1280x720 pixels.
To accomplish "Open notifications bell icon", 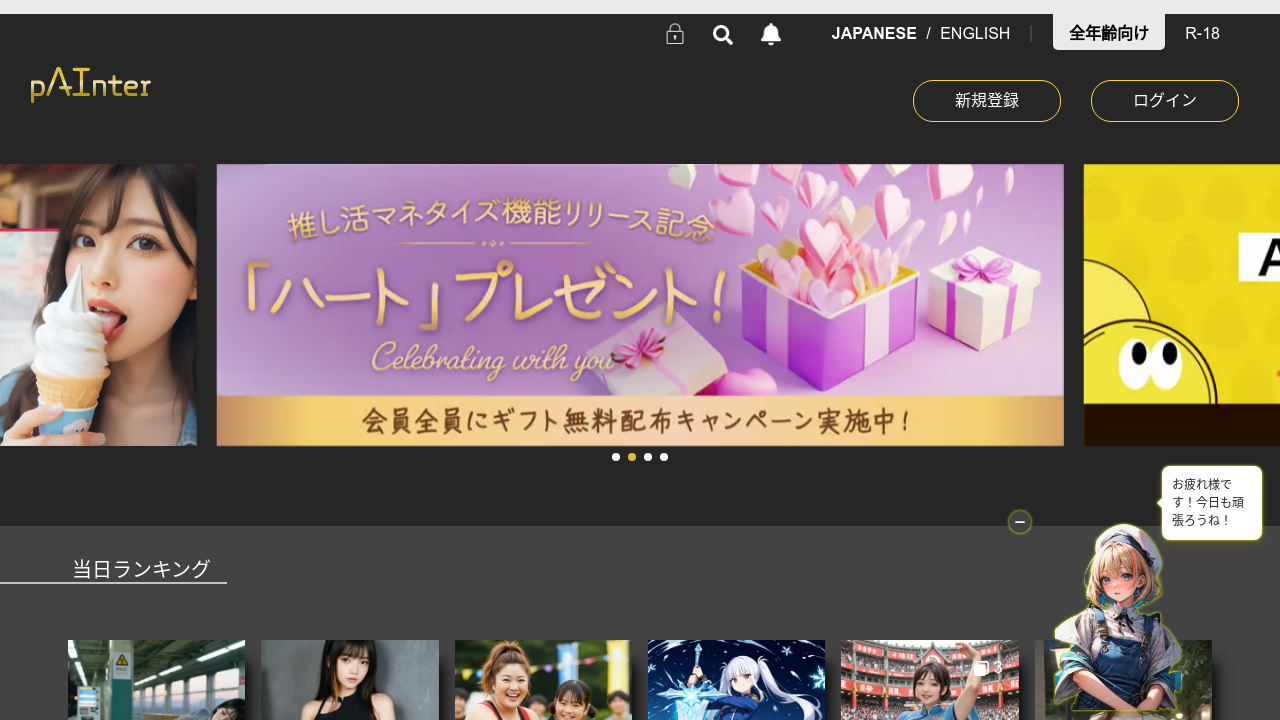I will click(771, 35).
